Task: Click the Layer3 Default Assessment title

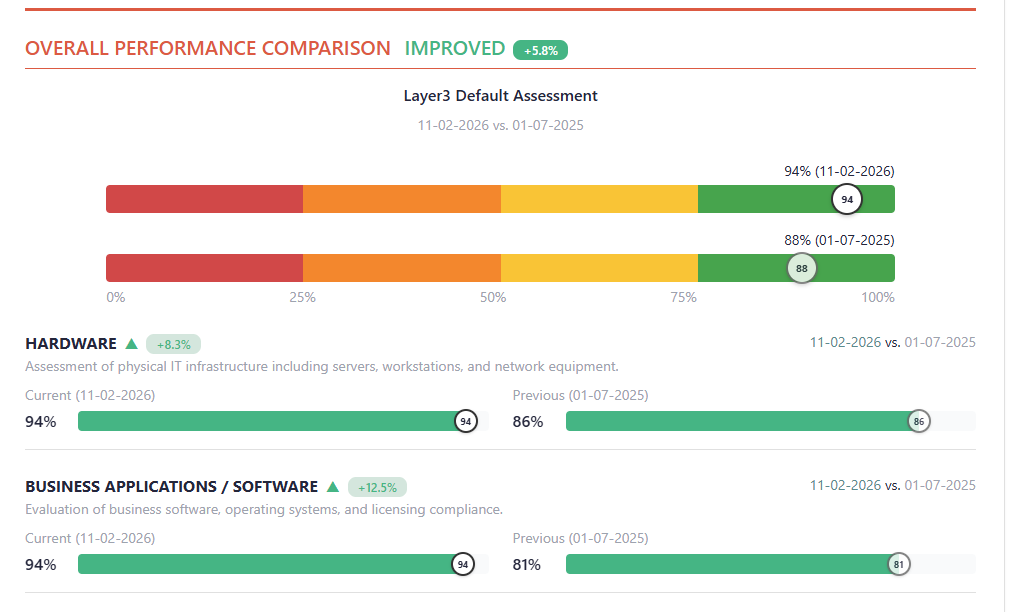Action: pos(500,96)
